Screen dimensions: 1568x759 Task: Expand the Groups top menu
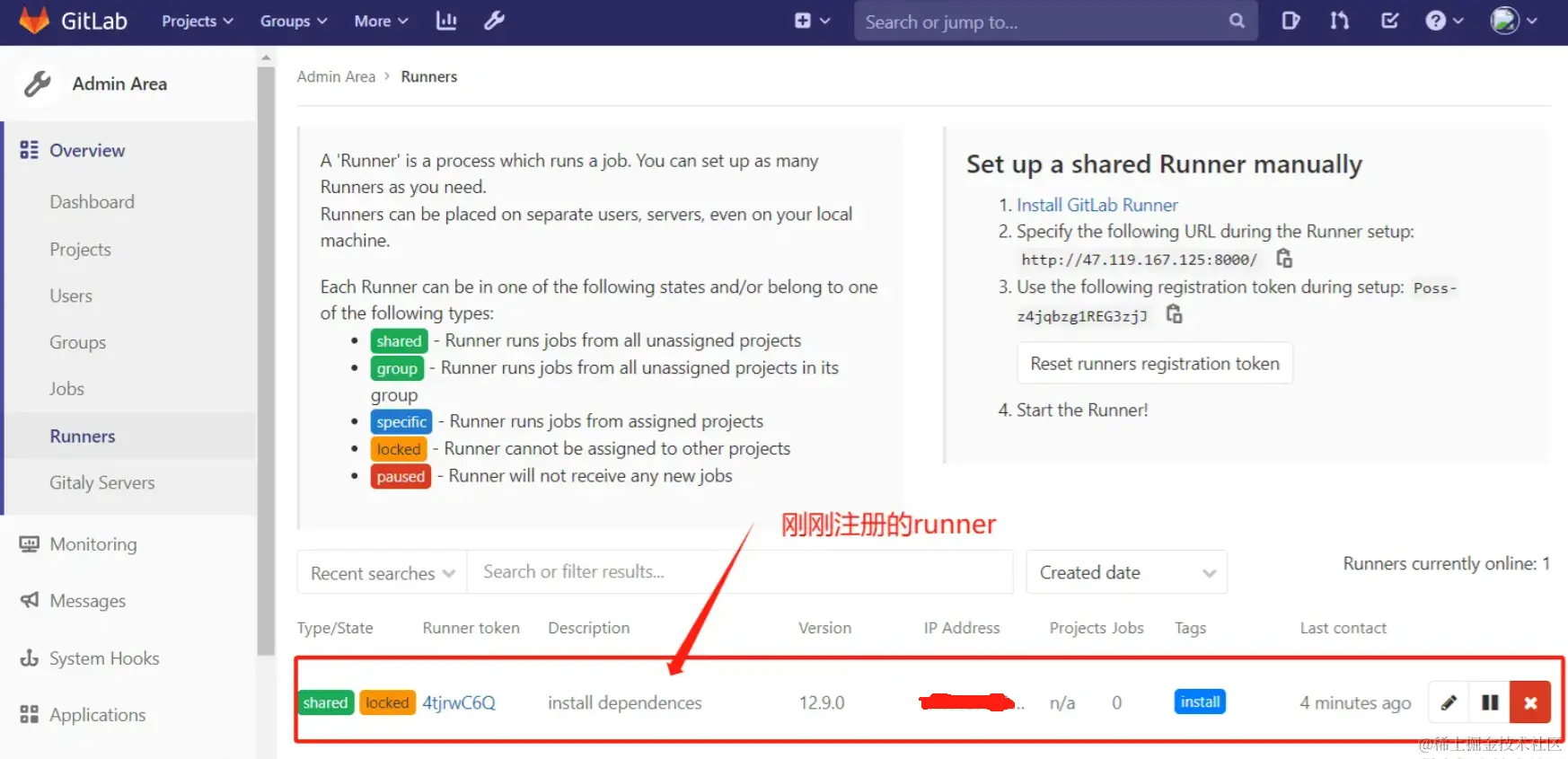click(294, 21)
